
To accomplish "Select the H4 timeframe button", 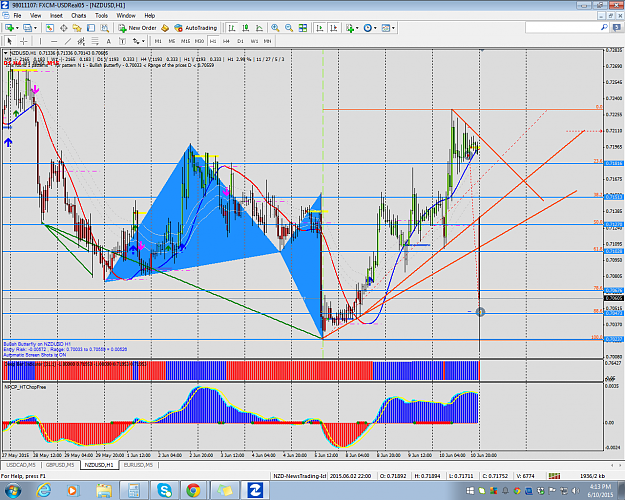I will coord(226,41).
